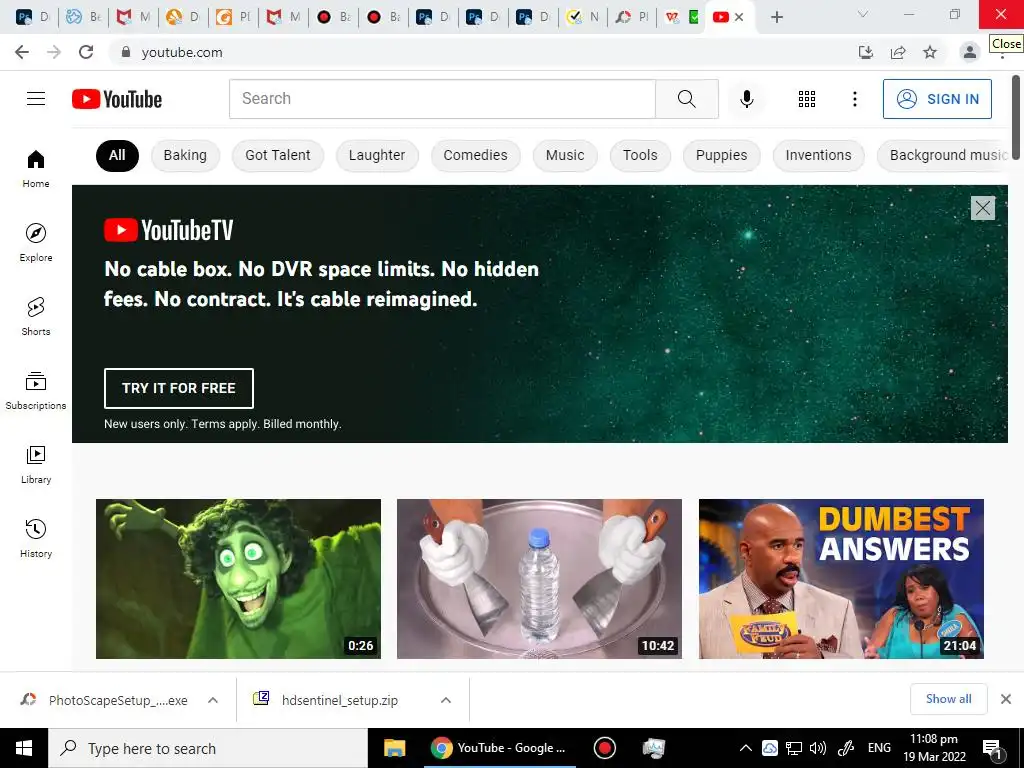Open the browser profile avatar
The image size is (1024, 768).
pyautogui.click(x=970, y=52)
